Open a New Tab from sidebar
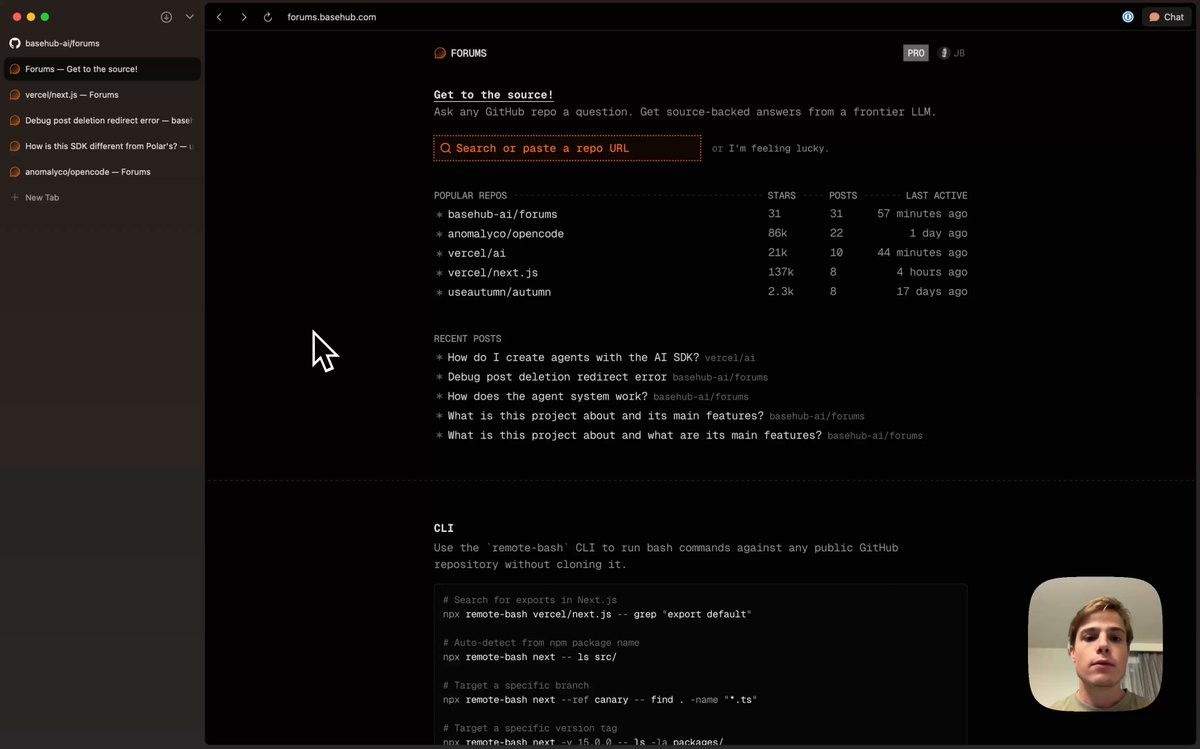 click(x=102, y=198)
